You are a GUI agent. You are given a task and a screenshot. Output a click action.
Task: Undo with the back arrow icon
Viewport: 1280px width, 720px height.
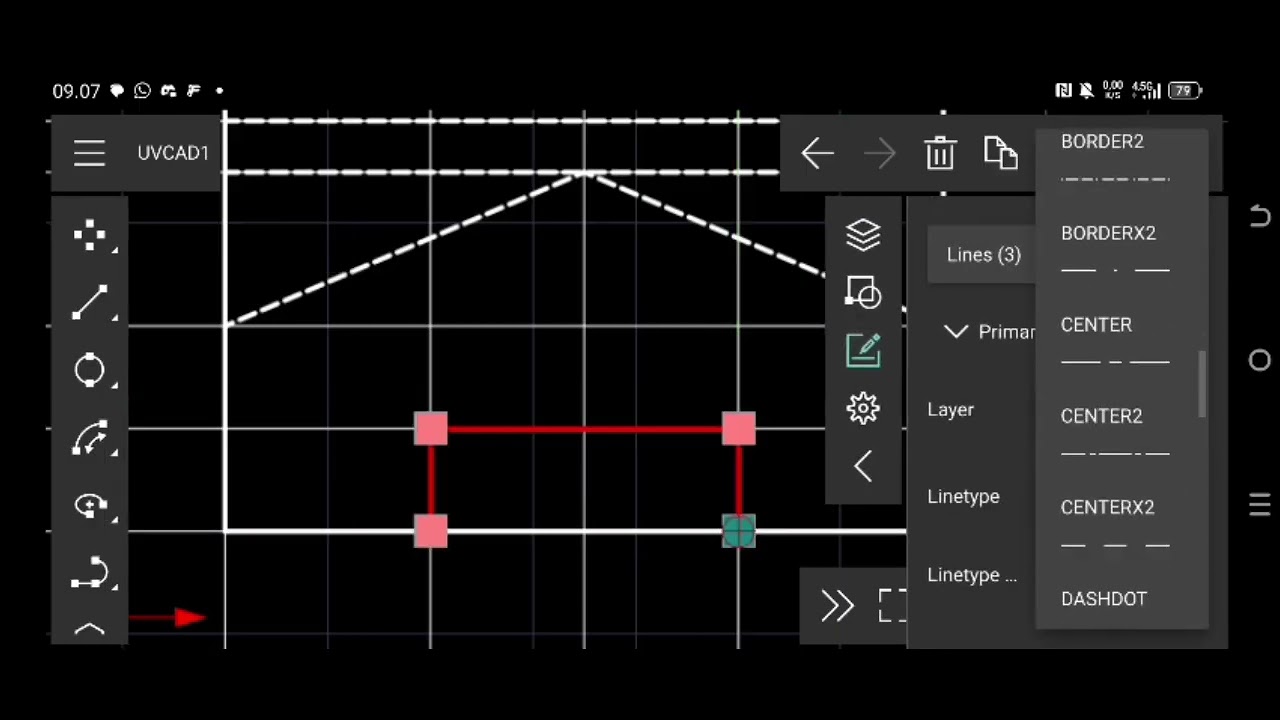click(818, 153)
